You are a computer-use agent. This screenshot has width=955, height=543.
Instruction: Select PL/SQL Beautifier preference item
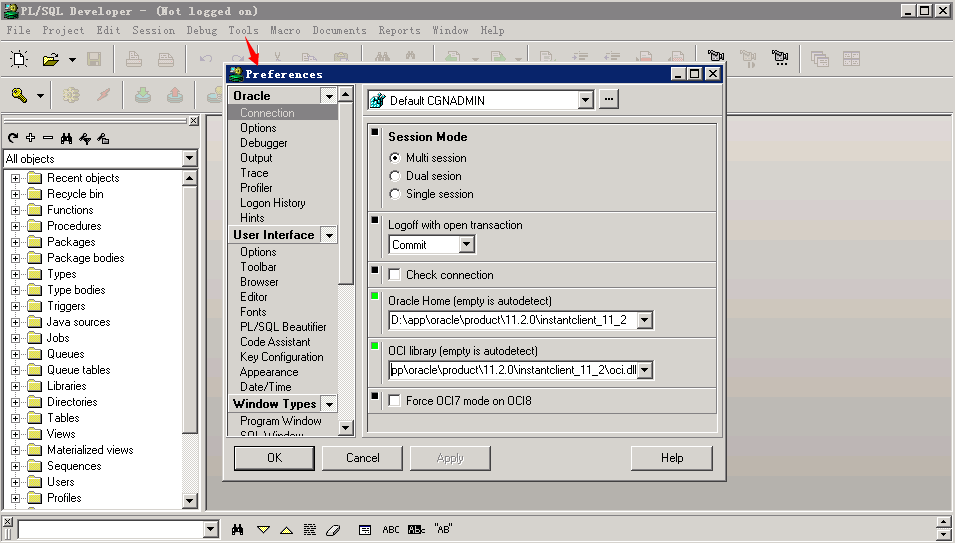(283, 327)
